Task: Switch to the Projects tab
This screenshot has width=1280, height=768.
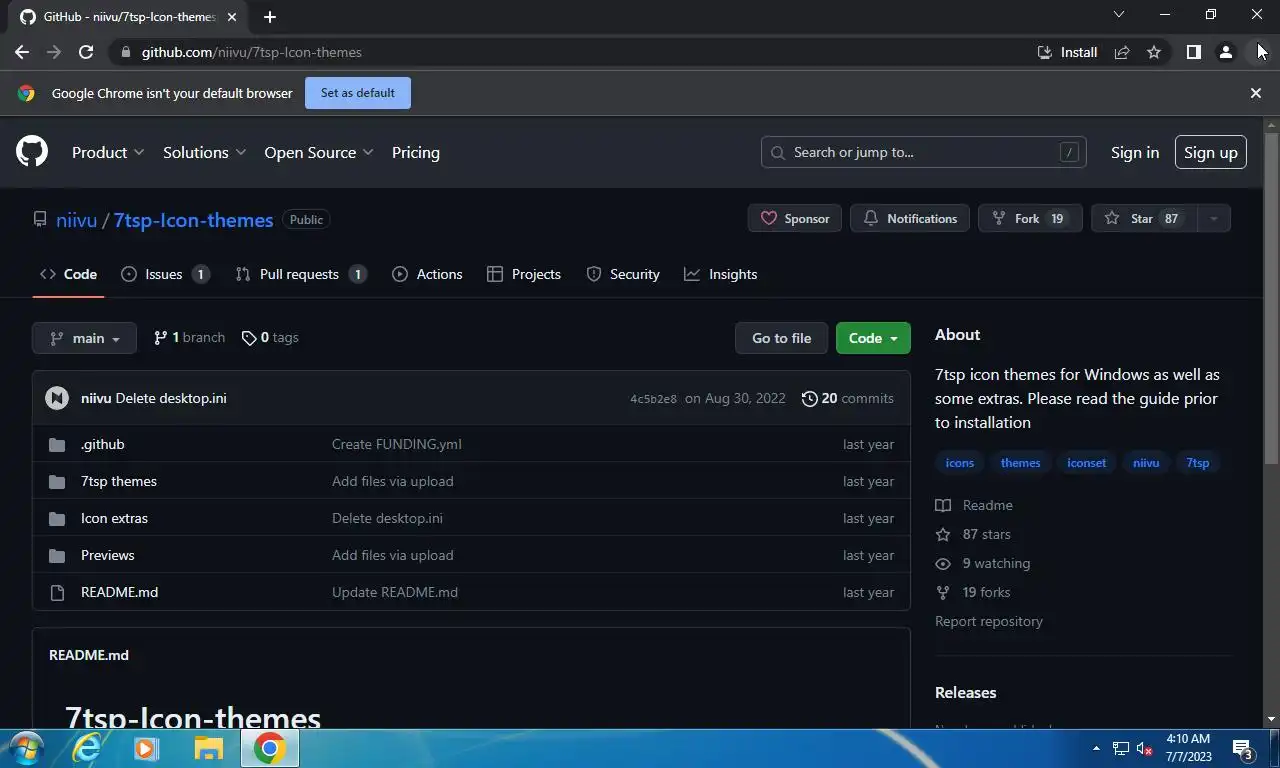Action: (x=523, y=274)
